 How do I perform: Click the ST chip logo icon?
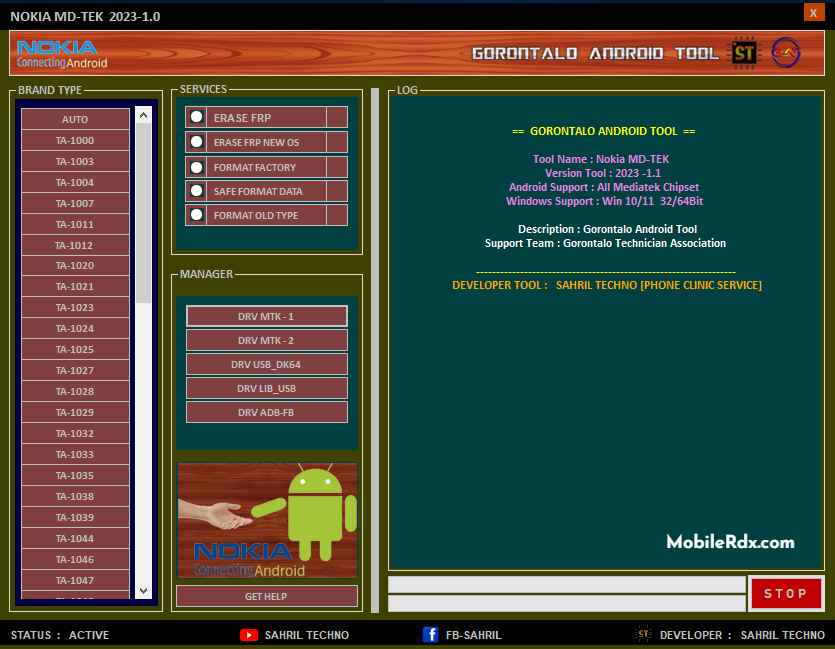click(744, 53)
